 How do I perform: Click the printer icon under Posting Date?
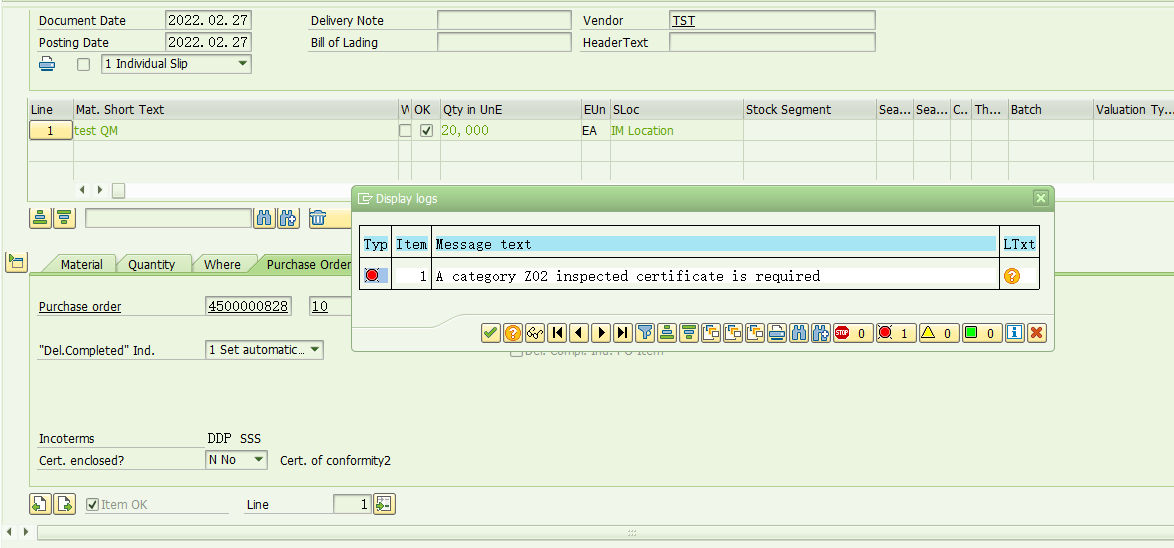click(47, 64)
